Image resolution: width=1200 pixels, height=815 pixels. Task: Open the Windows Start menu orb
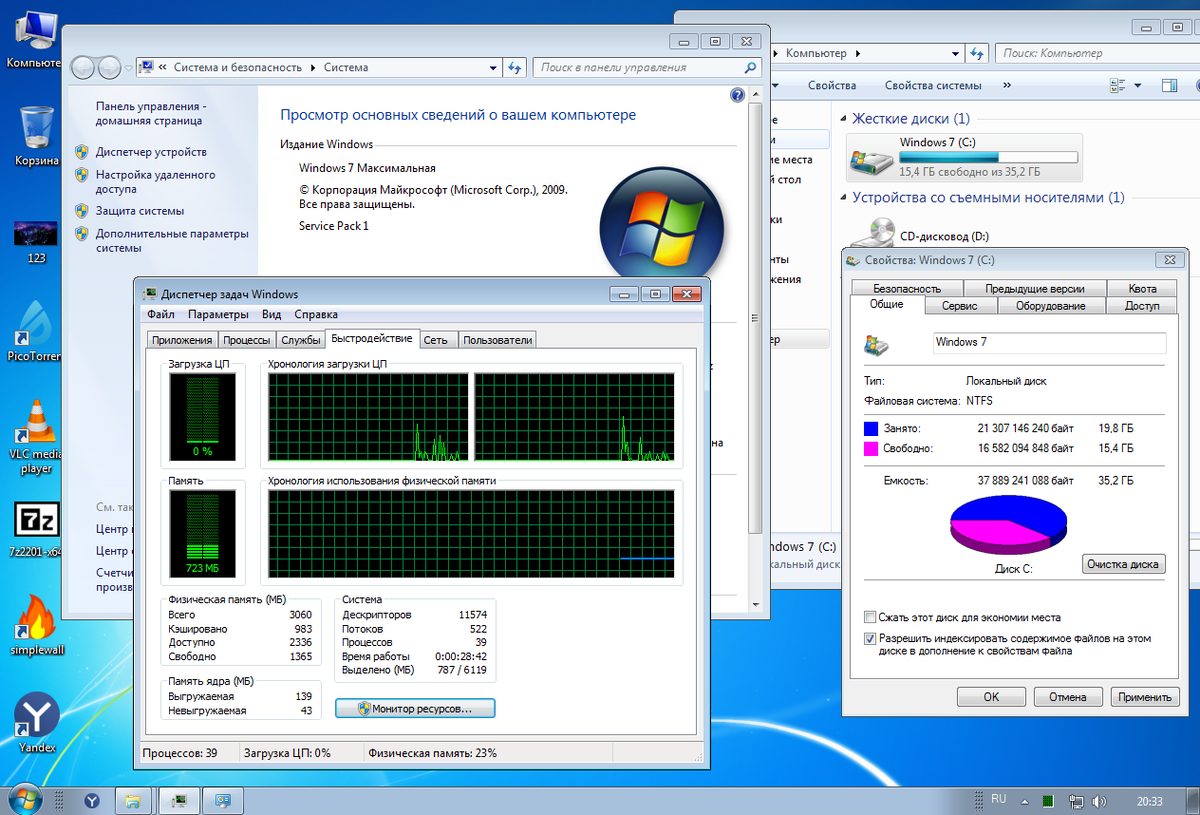click(24, 800)
